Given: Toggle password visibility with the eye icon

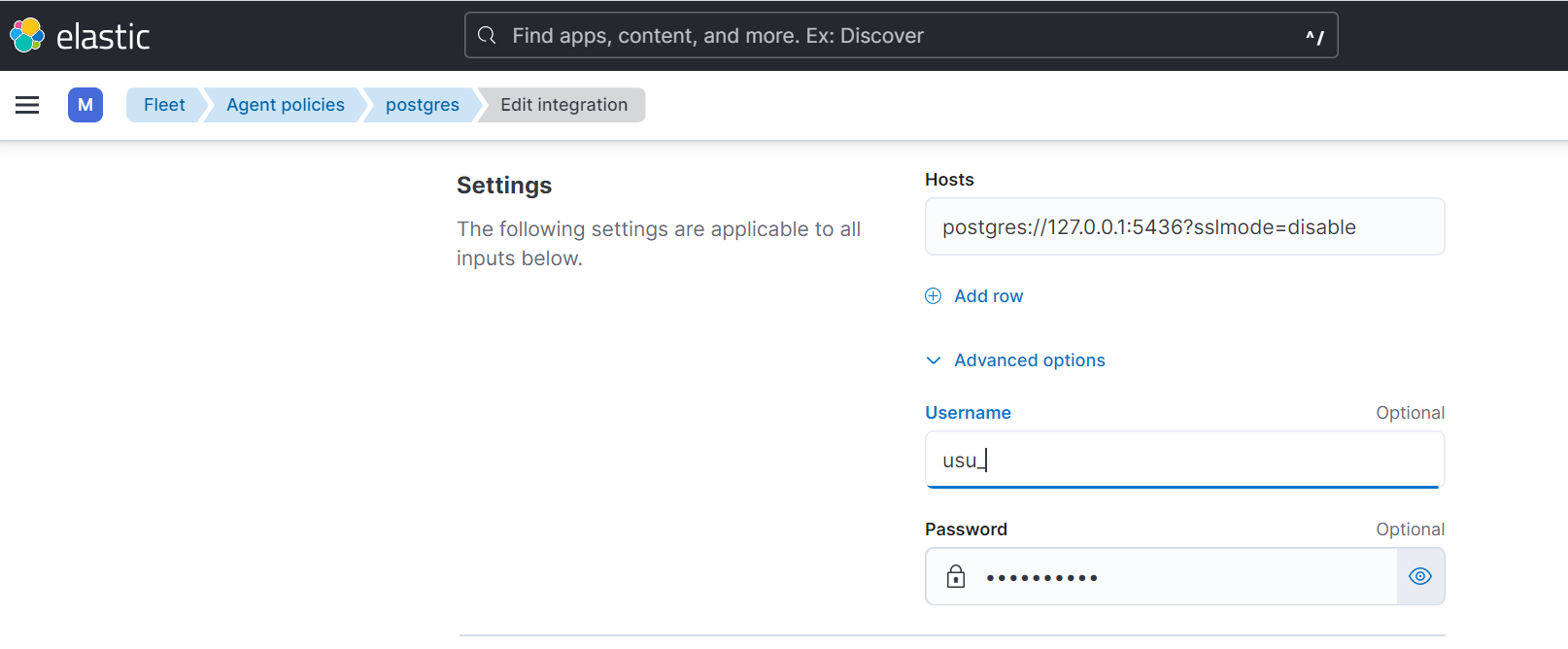Looking at the screenshot, I should click(1419, 577).
